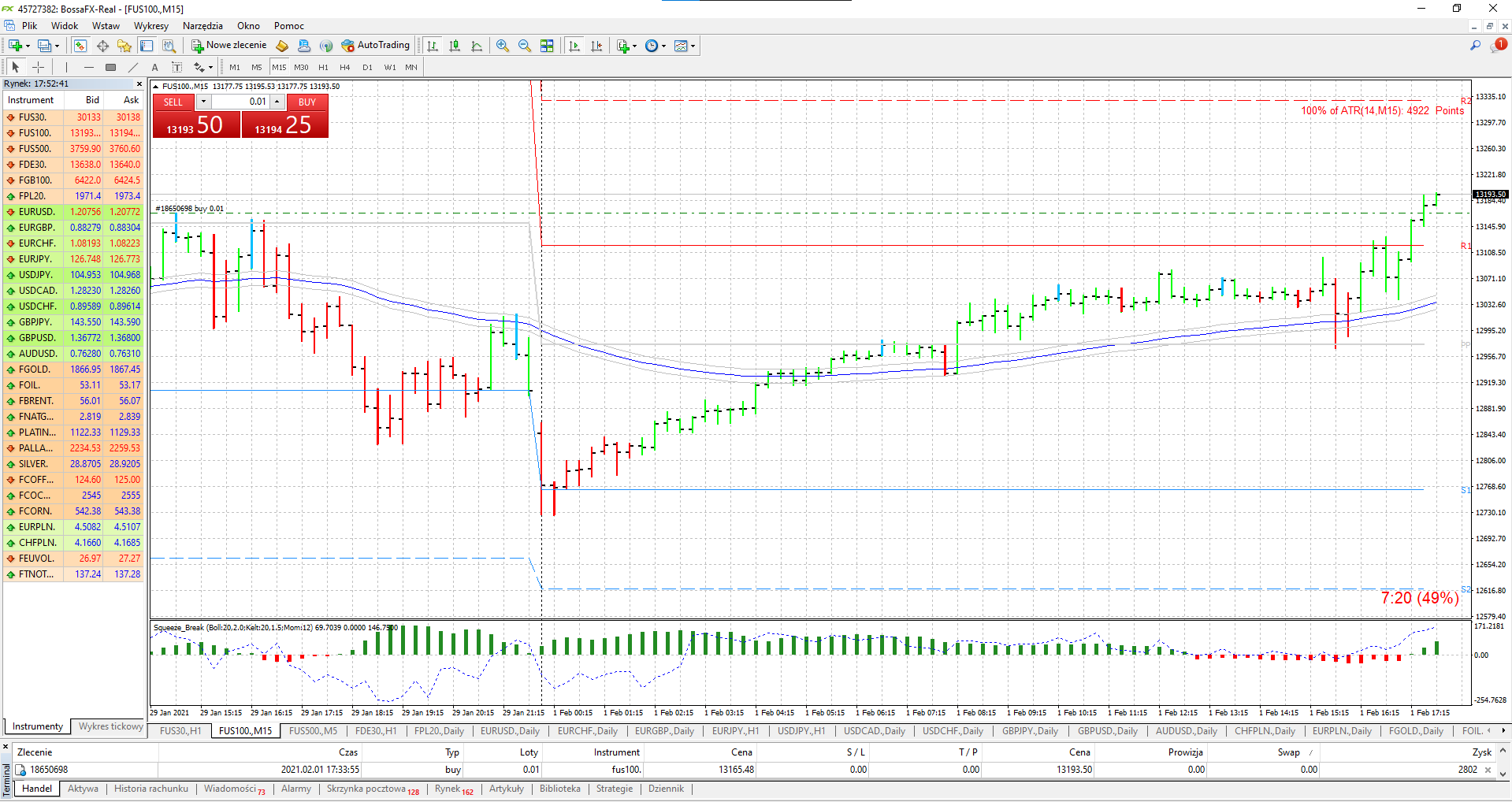Select the horizontal line tool
Viewport: 1512px width, 802px height.
(89, 67)
